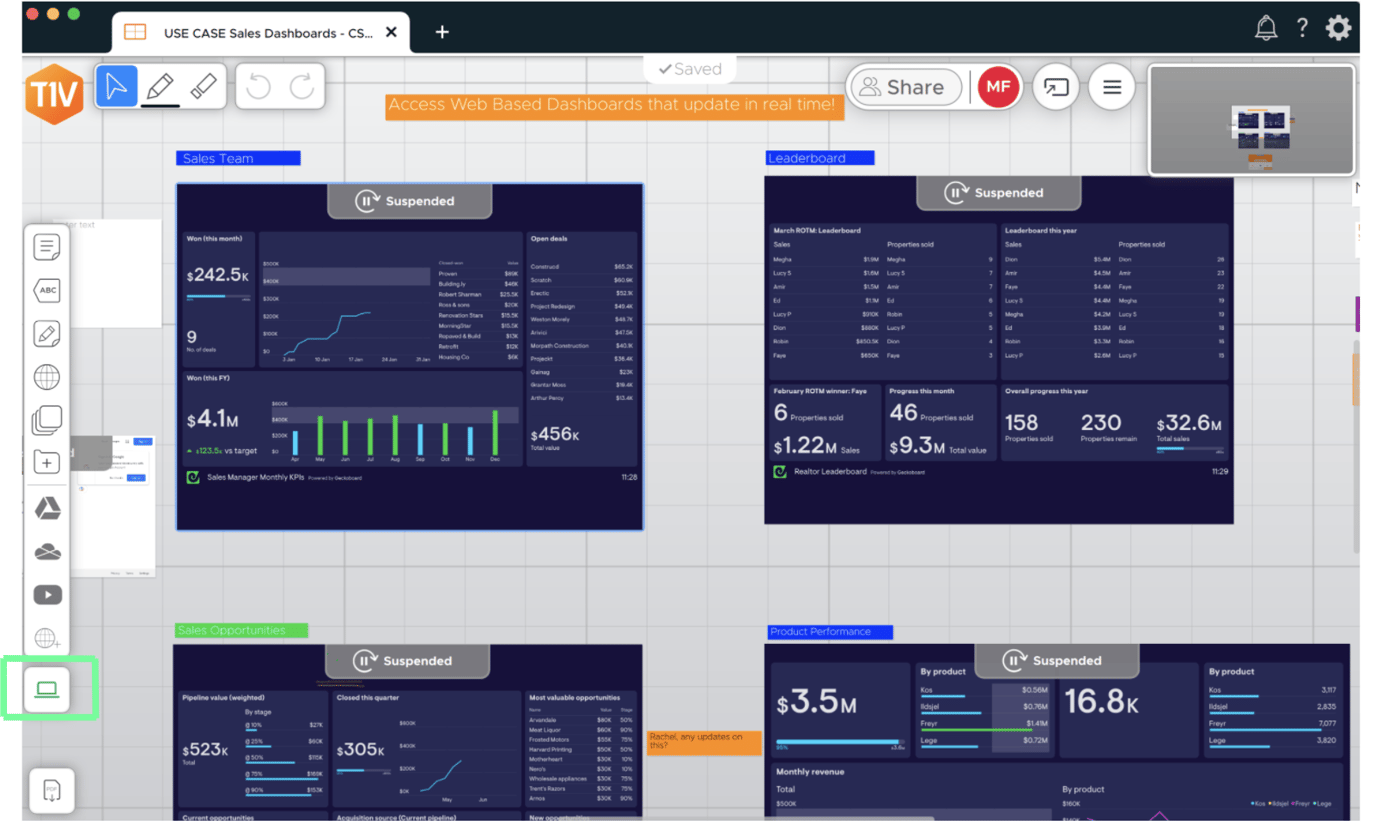This screenshot has width=1376, height=831.
Task: Select the eraser tool
Action: point(203,87)
